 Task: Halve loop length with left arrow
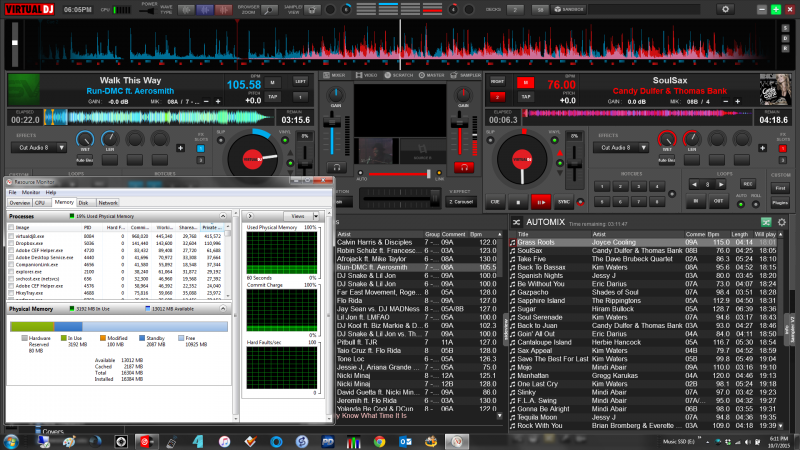[x=694, y=184]
